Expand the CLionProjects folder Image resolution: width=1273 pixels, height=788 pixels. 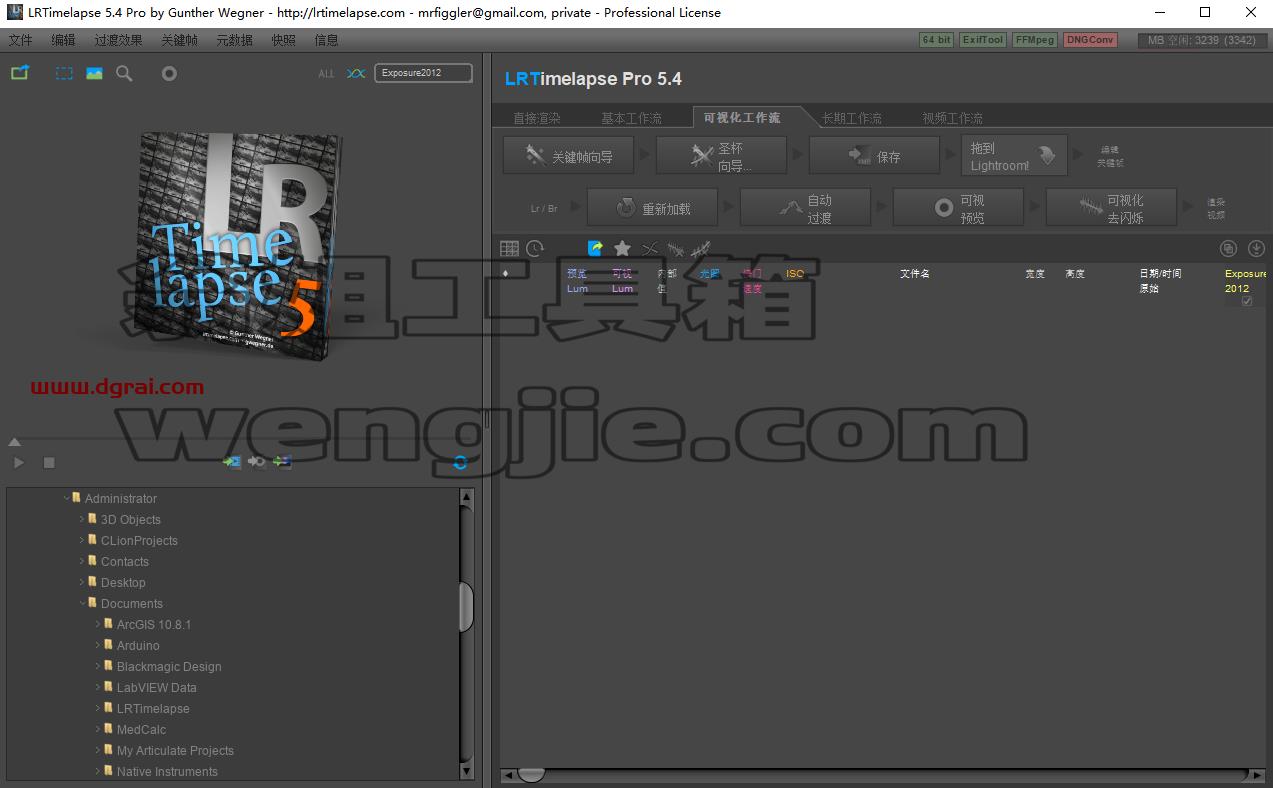(82, 540)
